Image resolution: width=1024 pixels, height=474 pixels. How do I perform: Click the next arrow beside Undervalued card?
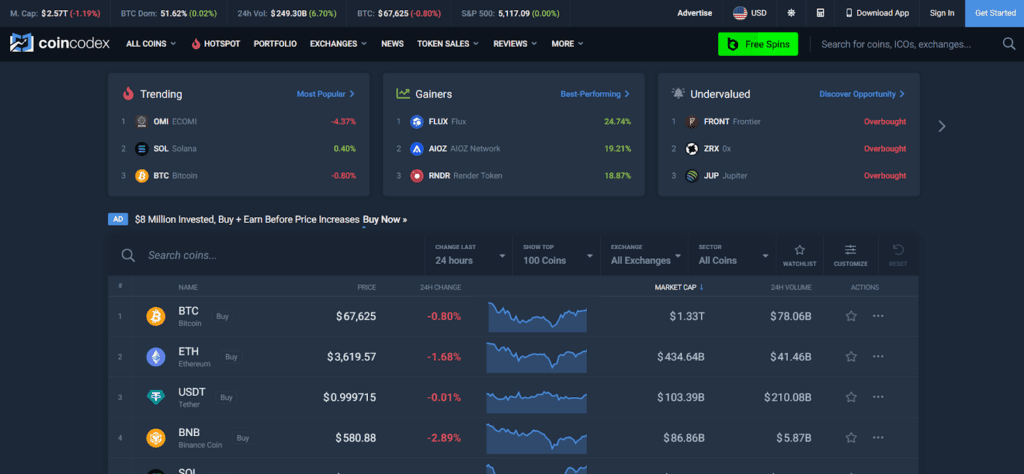tap(942, 126)
